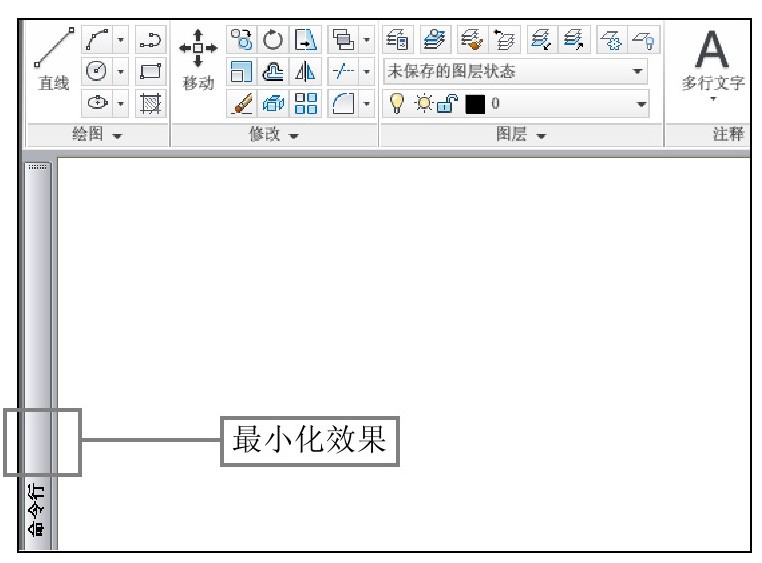
Task: Click the 移动 (Move) tool
Action: 198,62
